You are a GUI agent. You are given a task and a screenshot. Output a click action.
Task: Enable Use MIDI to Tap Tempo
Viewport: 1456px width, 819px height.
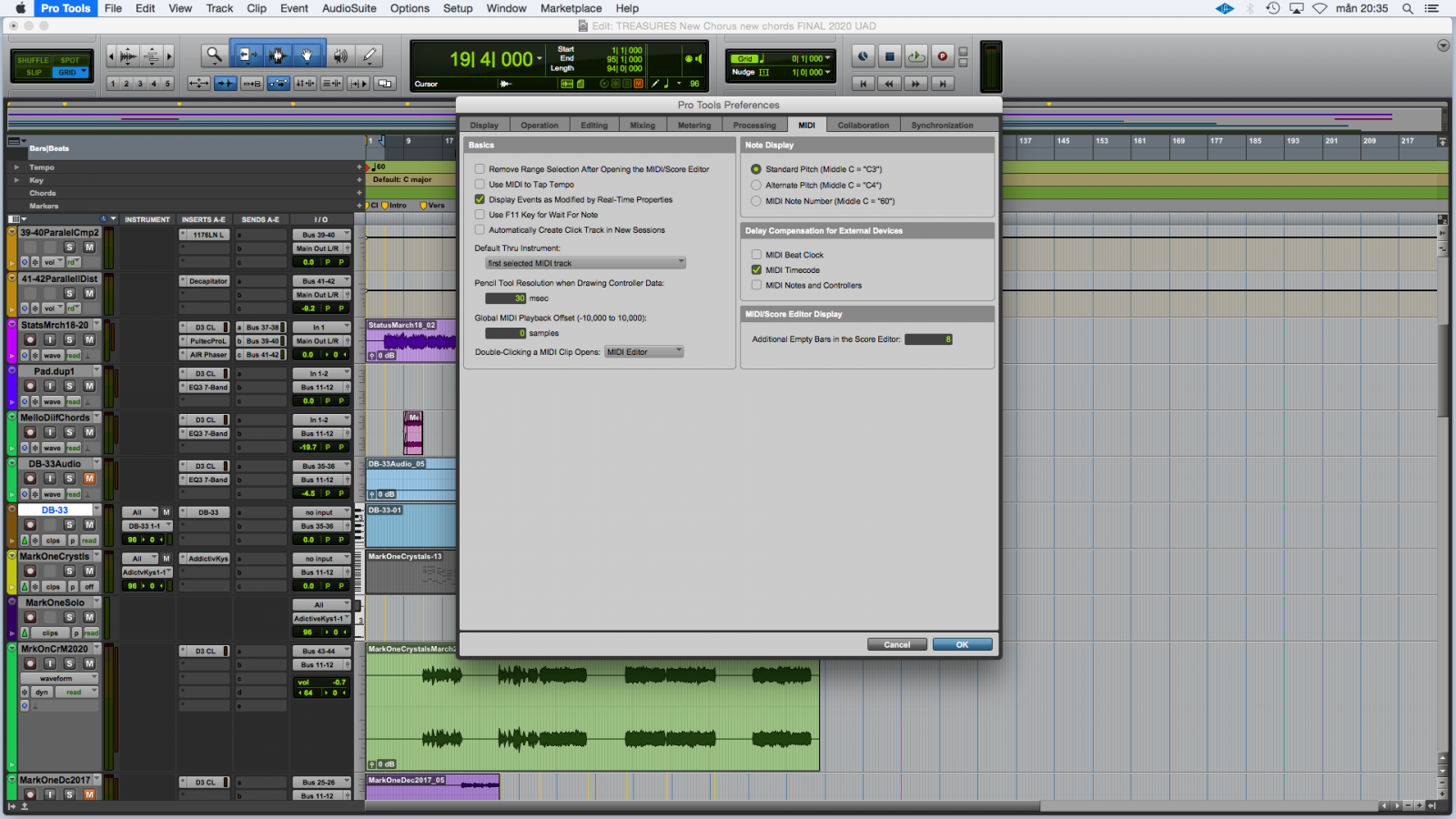tap(480, 185)
